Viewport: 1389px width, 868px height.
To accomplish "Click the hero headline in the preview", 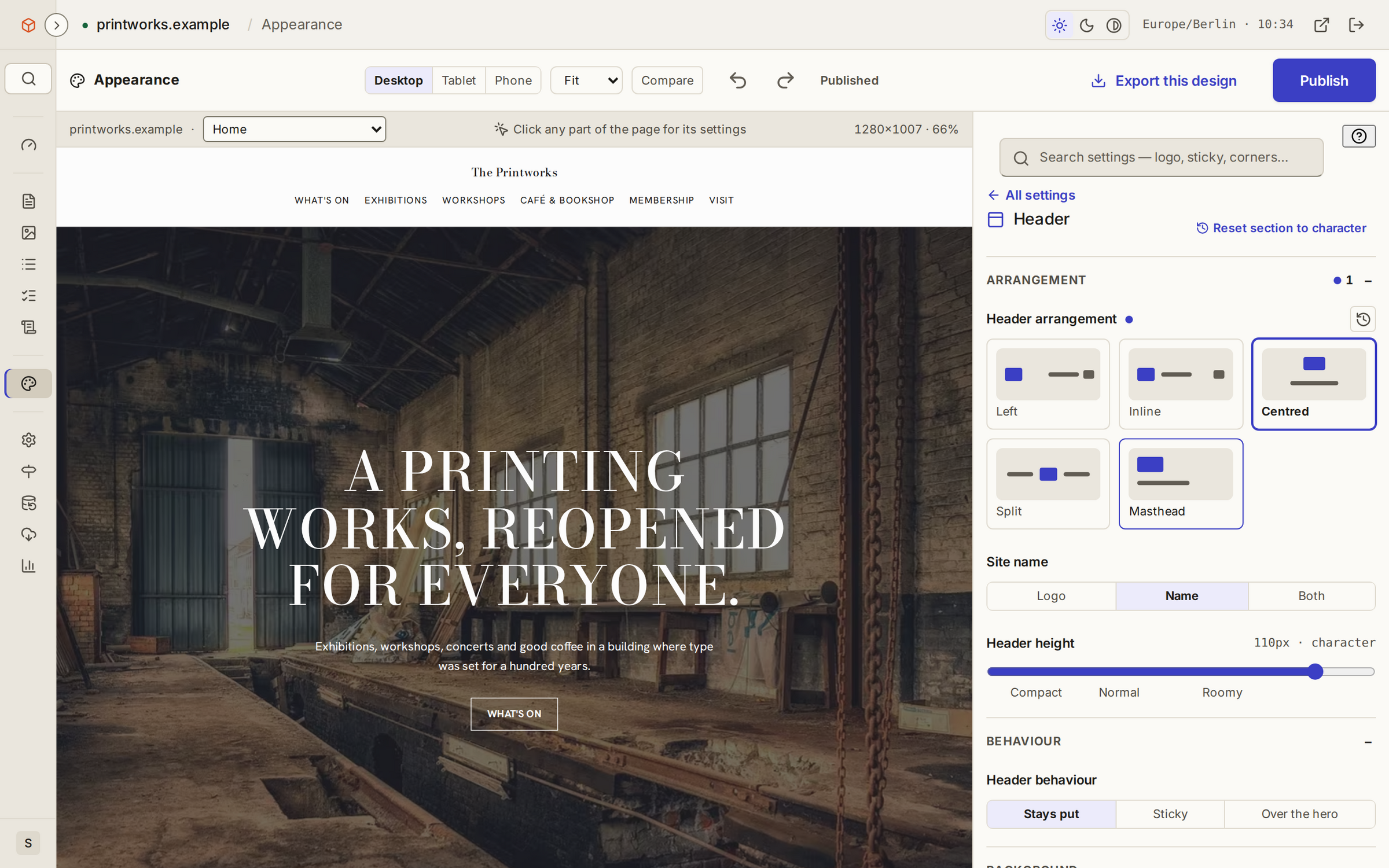I will pyautogui.click(x=514, y=528).
